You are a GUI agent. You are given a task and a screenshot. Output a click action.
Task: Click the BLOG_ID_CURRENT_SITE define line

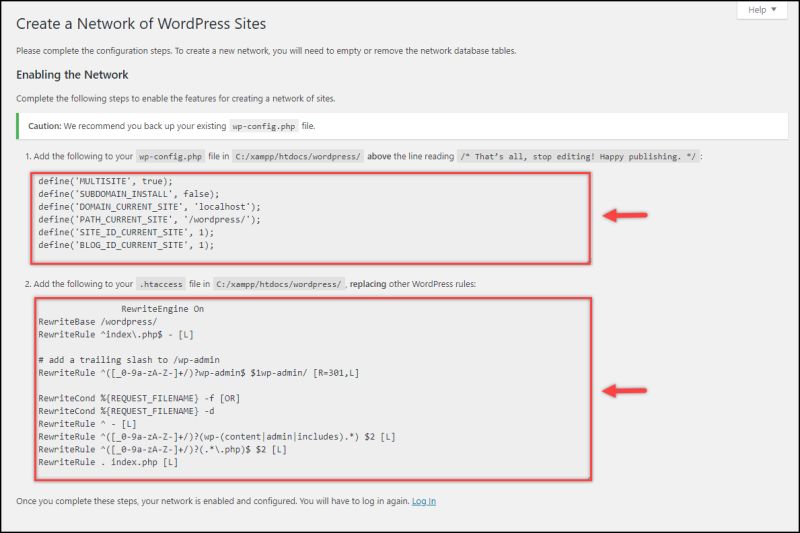(126, 245)
